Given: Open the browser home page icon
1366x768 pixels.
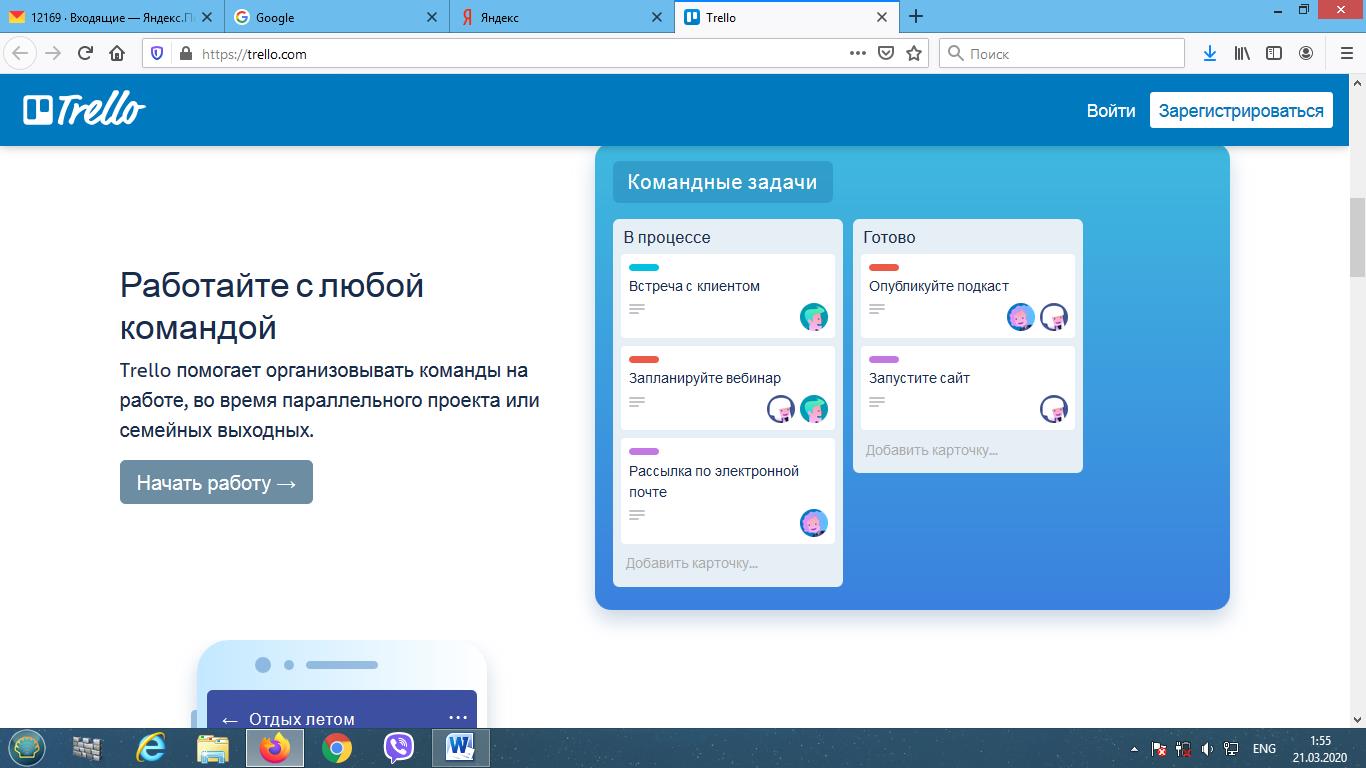Looking at the screenshot, I should (117, 54).
